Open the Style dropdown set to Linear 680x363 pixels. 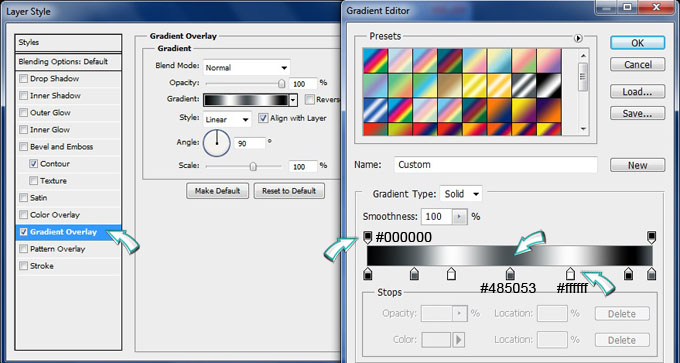(x=227, y=119)
